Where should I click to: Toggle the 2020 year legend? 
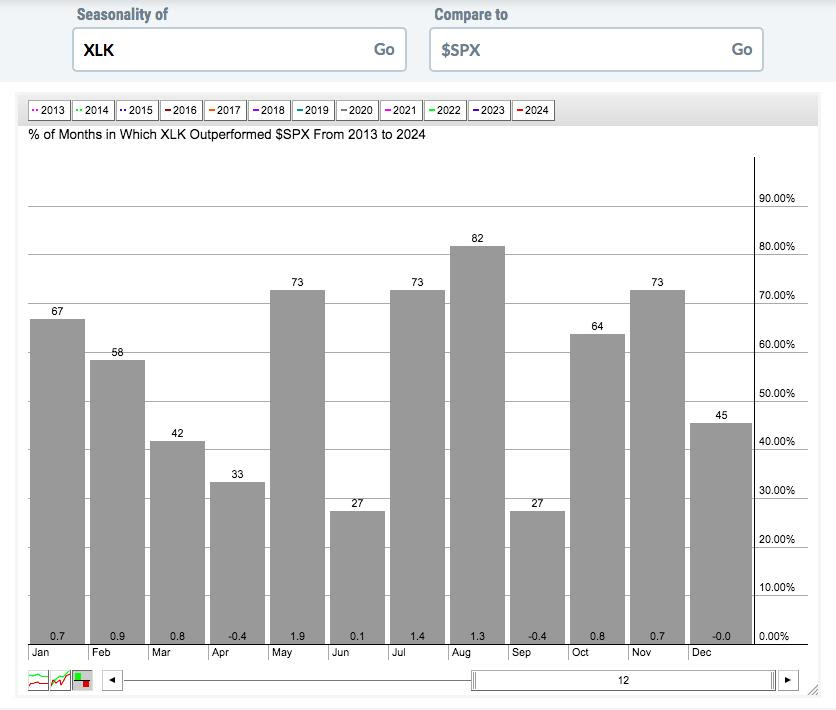[357, 110]
